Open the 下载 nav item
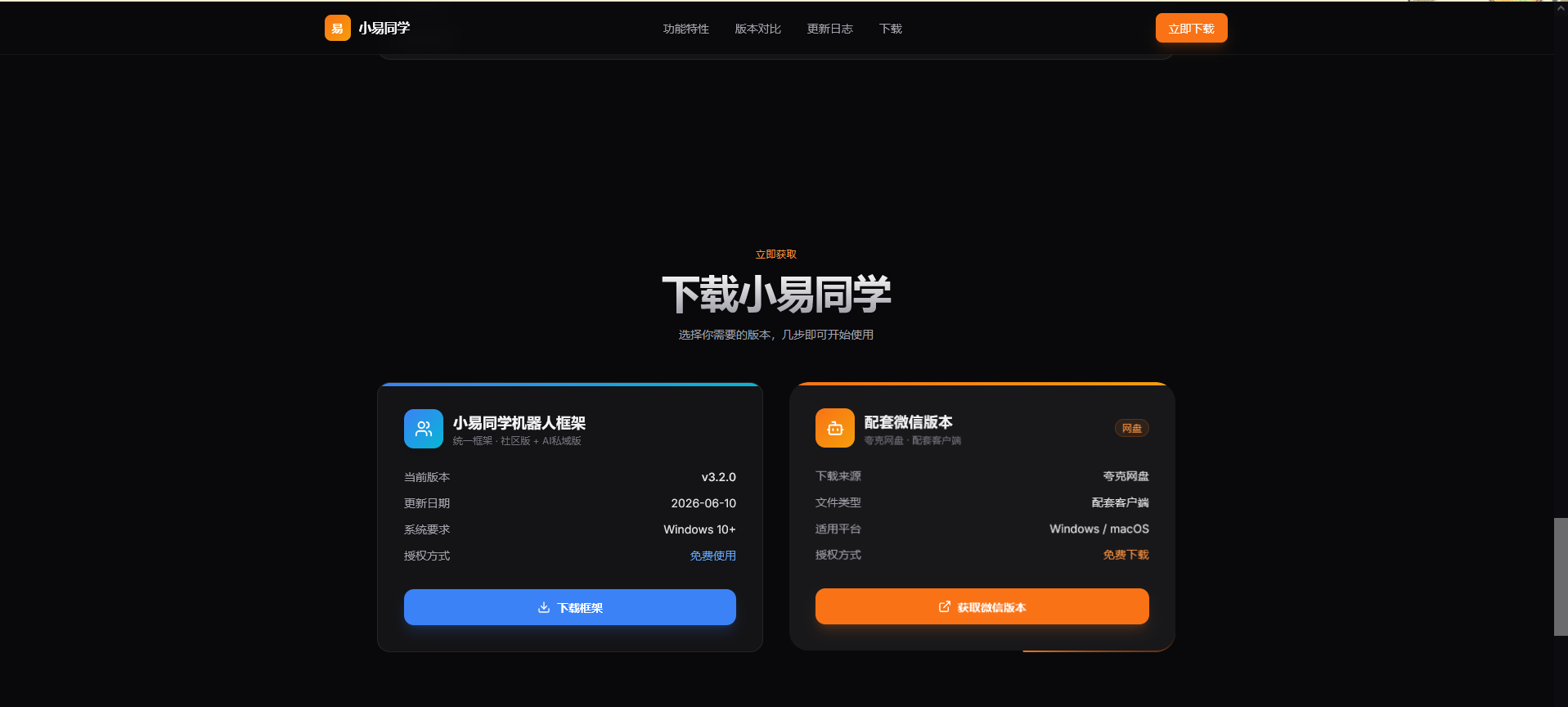This screenshot has height=707, width=1568. pyautogui.click(x=890, y=29)
